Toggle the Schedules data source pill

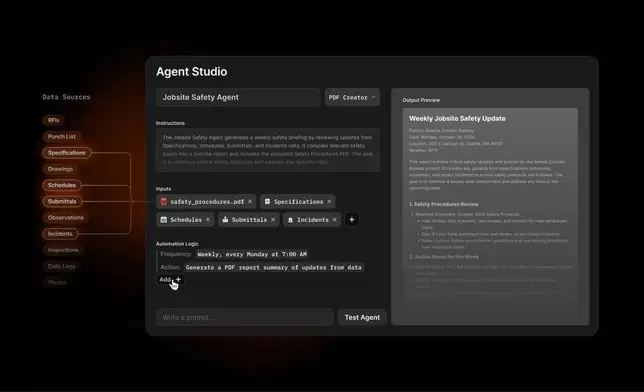click(x=62, y=185)
